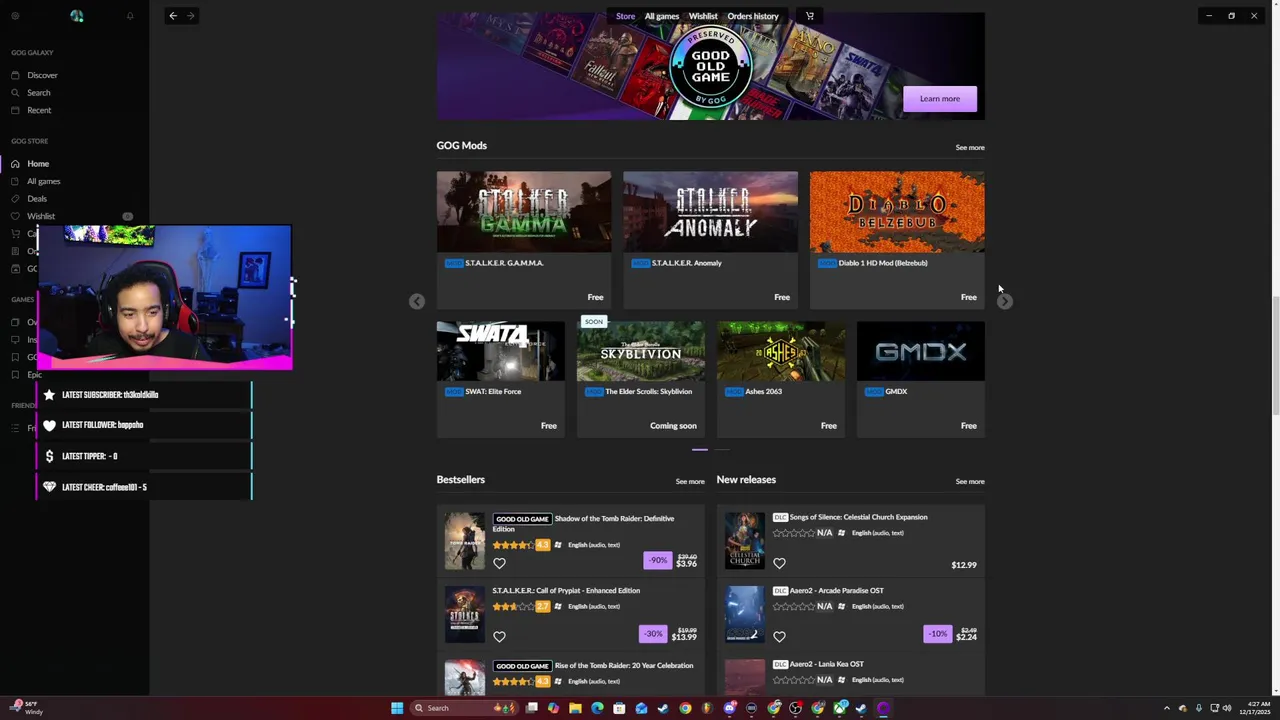Image resolution: width=1280 pixels, height=720 pixels.
Task: Wishlist Aaero2 Arcade Paradise OST heart
Action: point(779,636)
